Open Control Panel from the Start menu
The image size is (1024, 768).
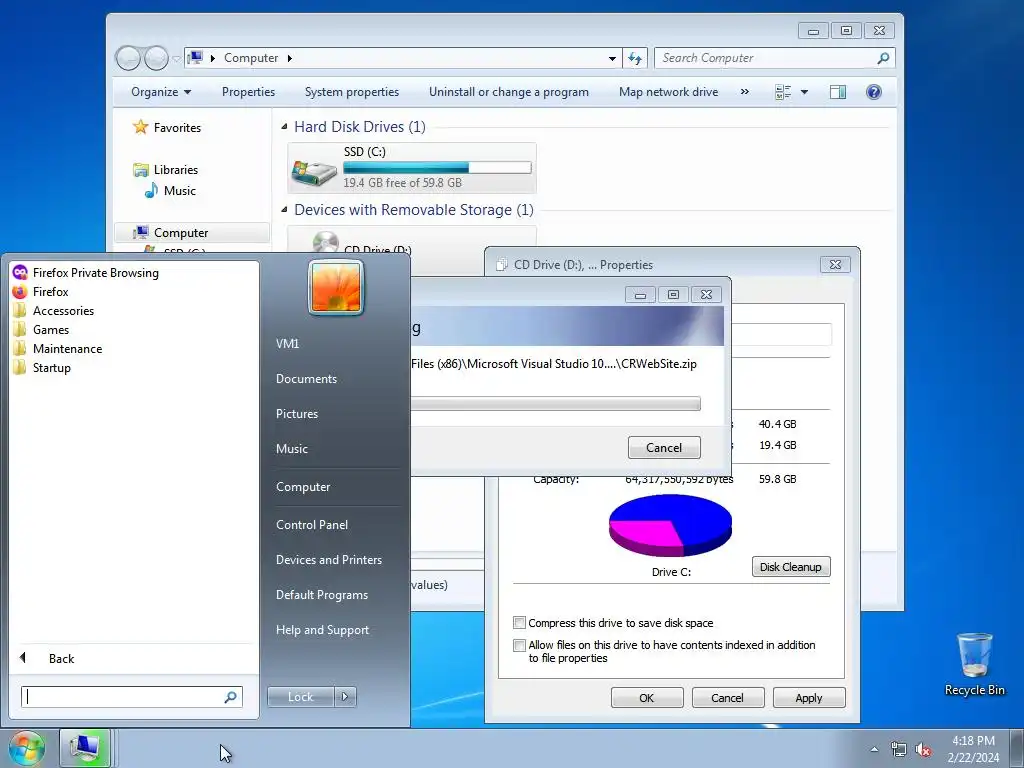(x=312, y=524)
